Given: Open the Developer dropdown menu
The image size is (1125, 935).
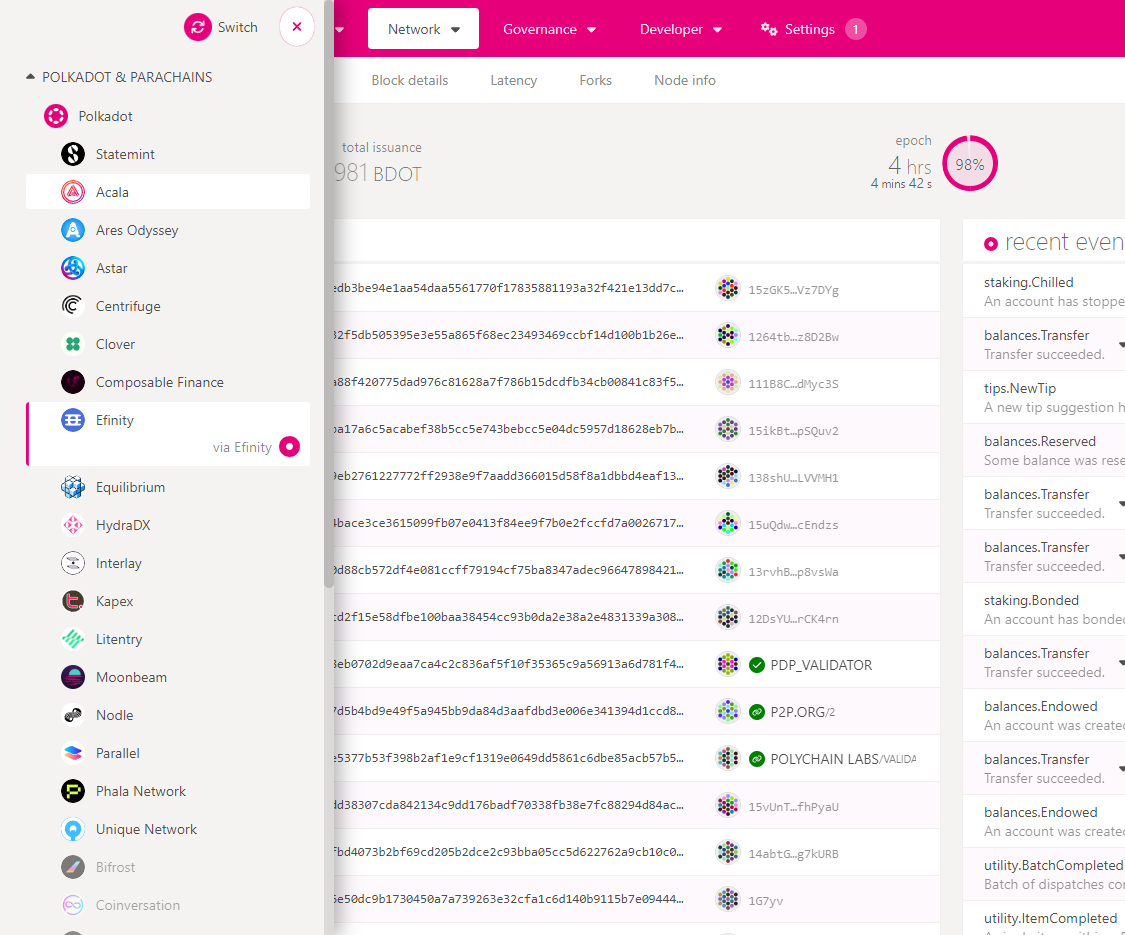Looking at the screenshot, I should pyautogui.click(x=681, y=29).
